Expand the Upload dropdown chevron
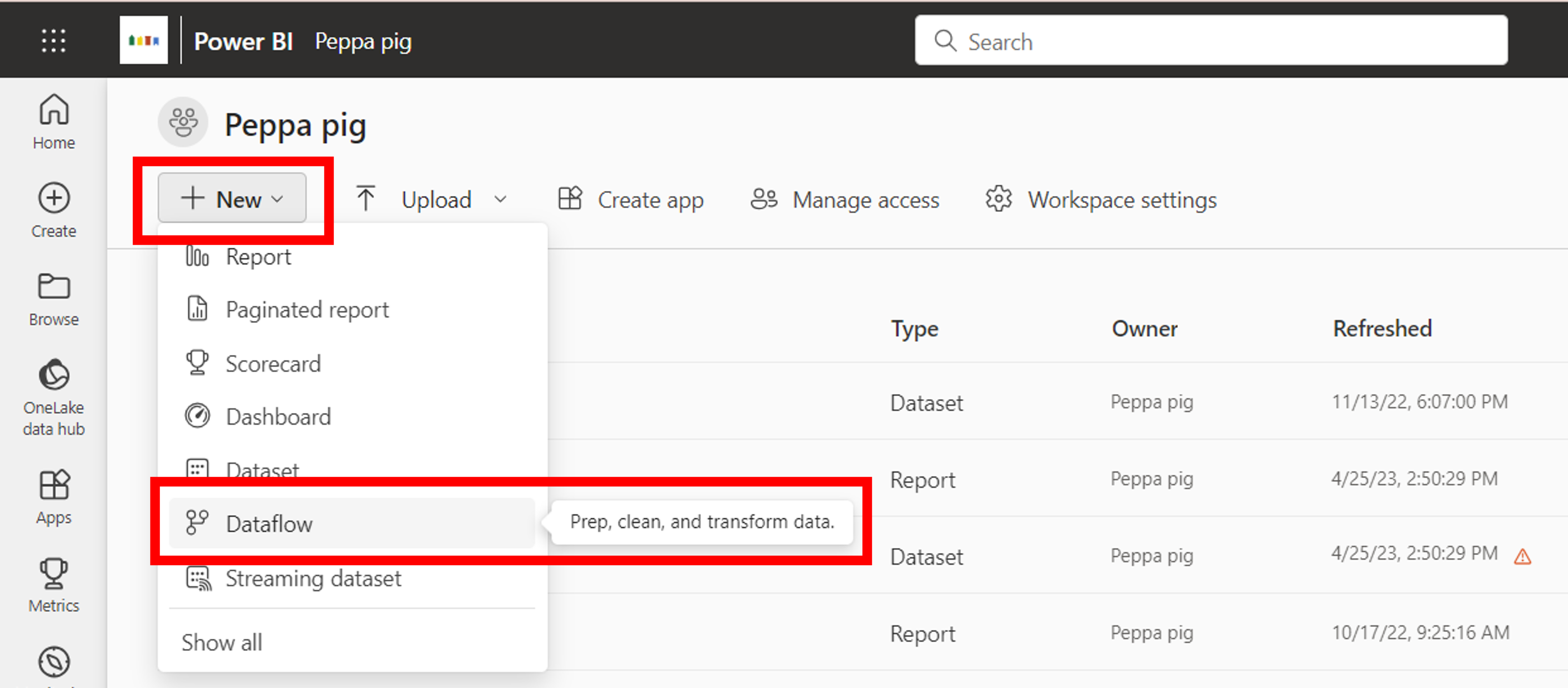This screenshot has width=1568, height=688. 500,200
